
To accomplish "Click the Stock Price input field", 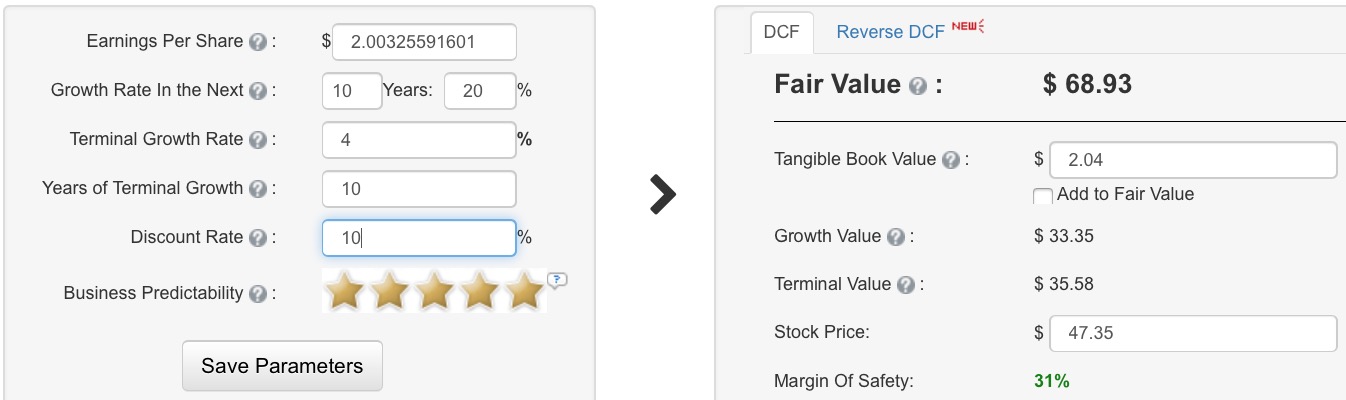I will tap(1193, 334).
